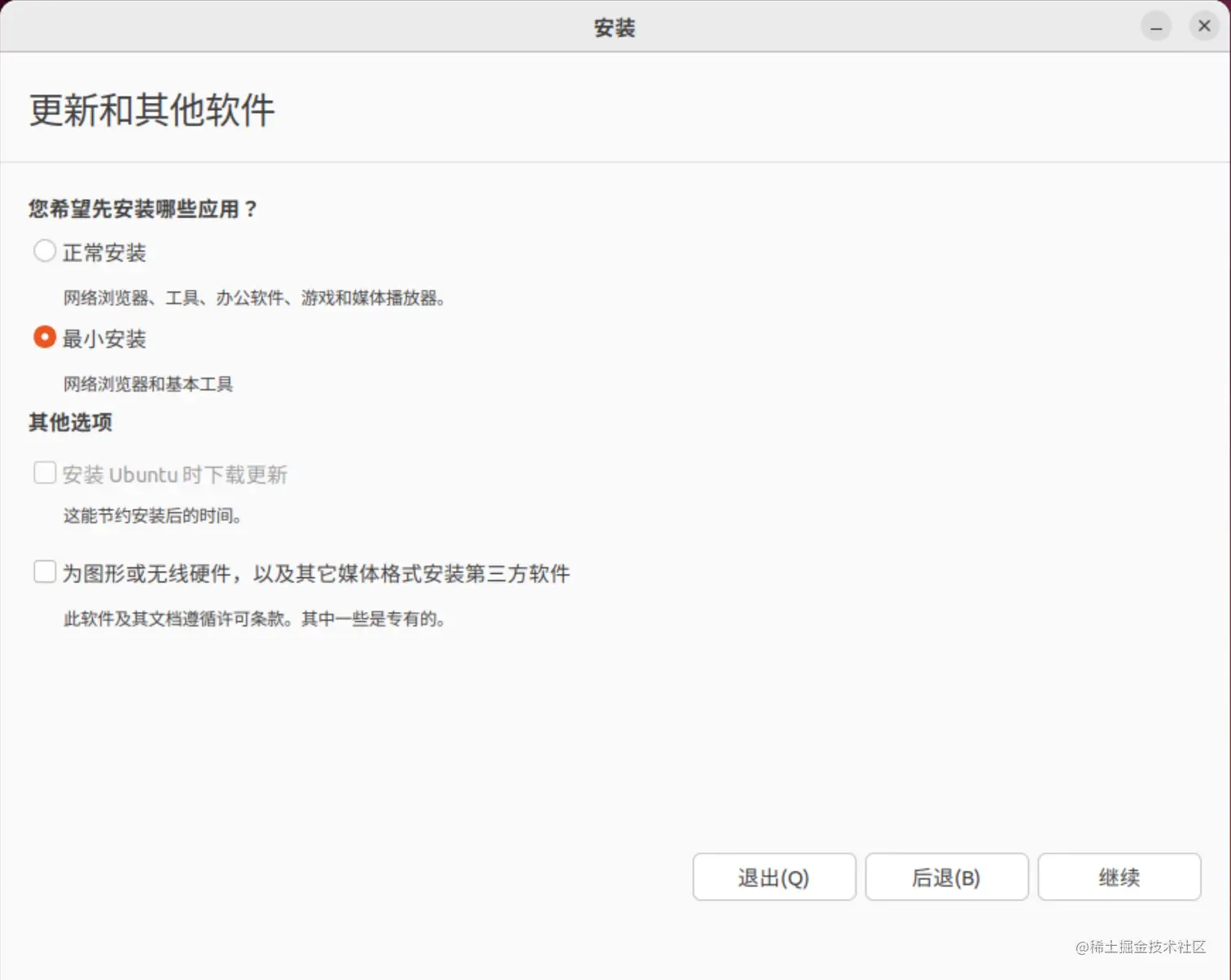This screenshot has height=980, width=1231.
Task: Click the text 您希望先安装哪些应用？
Action: click(x=143, y=209)
